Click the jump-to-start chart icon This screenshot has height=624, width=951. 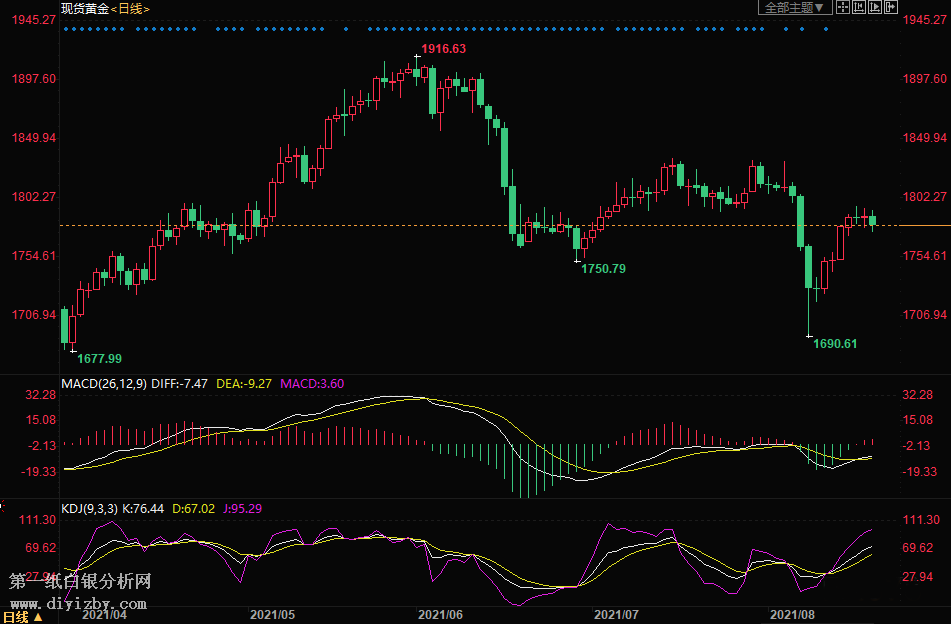(859, 8)
